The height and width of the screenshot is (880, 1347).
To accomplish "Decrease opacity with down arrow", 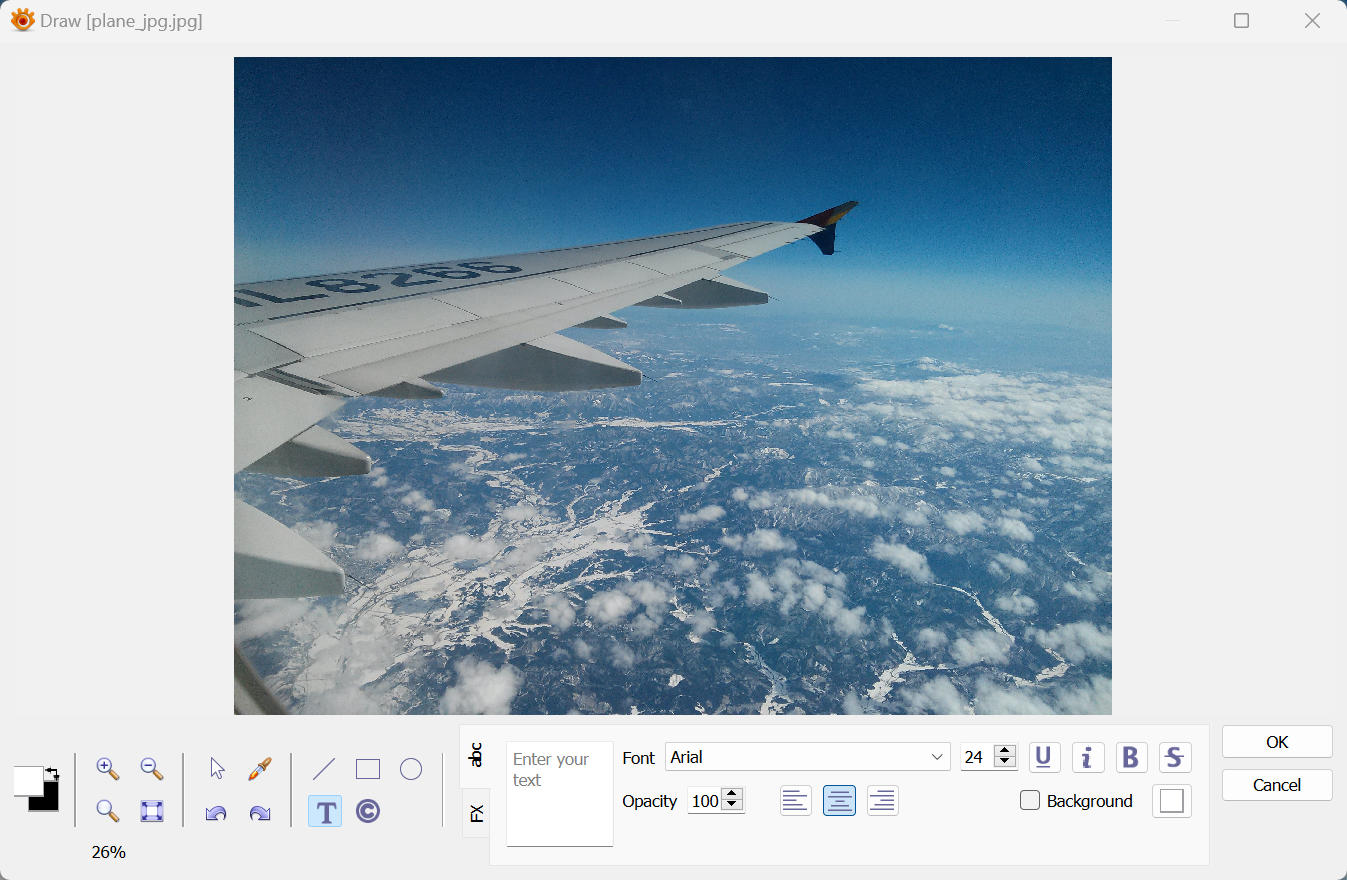I will click(732, 806).
